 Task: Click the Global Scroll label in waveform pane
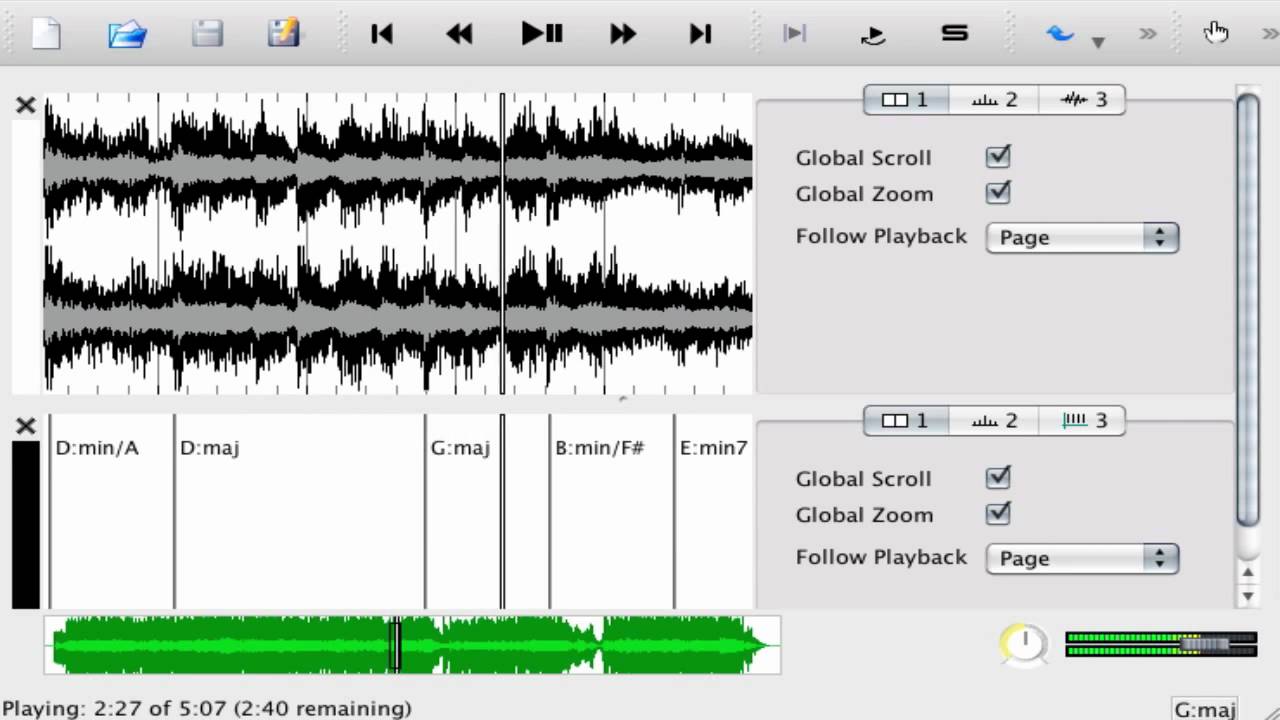pyautogui.click(x=863, y=158)
